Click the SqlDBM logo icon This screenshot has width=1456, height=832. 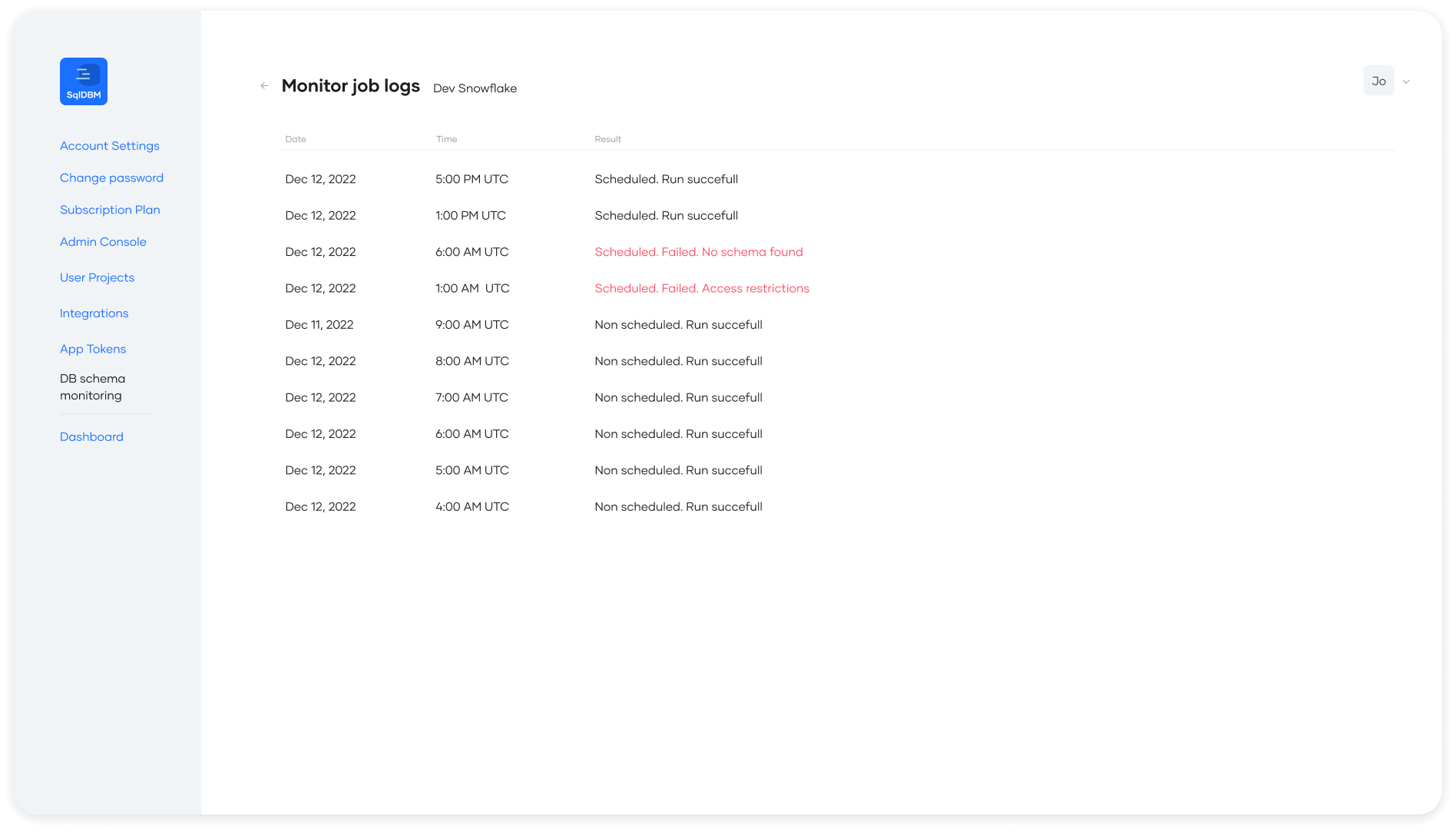point(84,81)
